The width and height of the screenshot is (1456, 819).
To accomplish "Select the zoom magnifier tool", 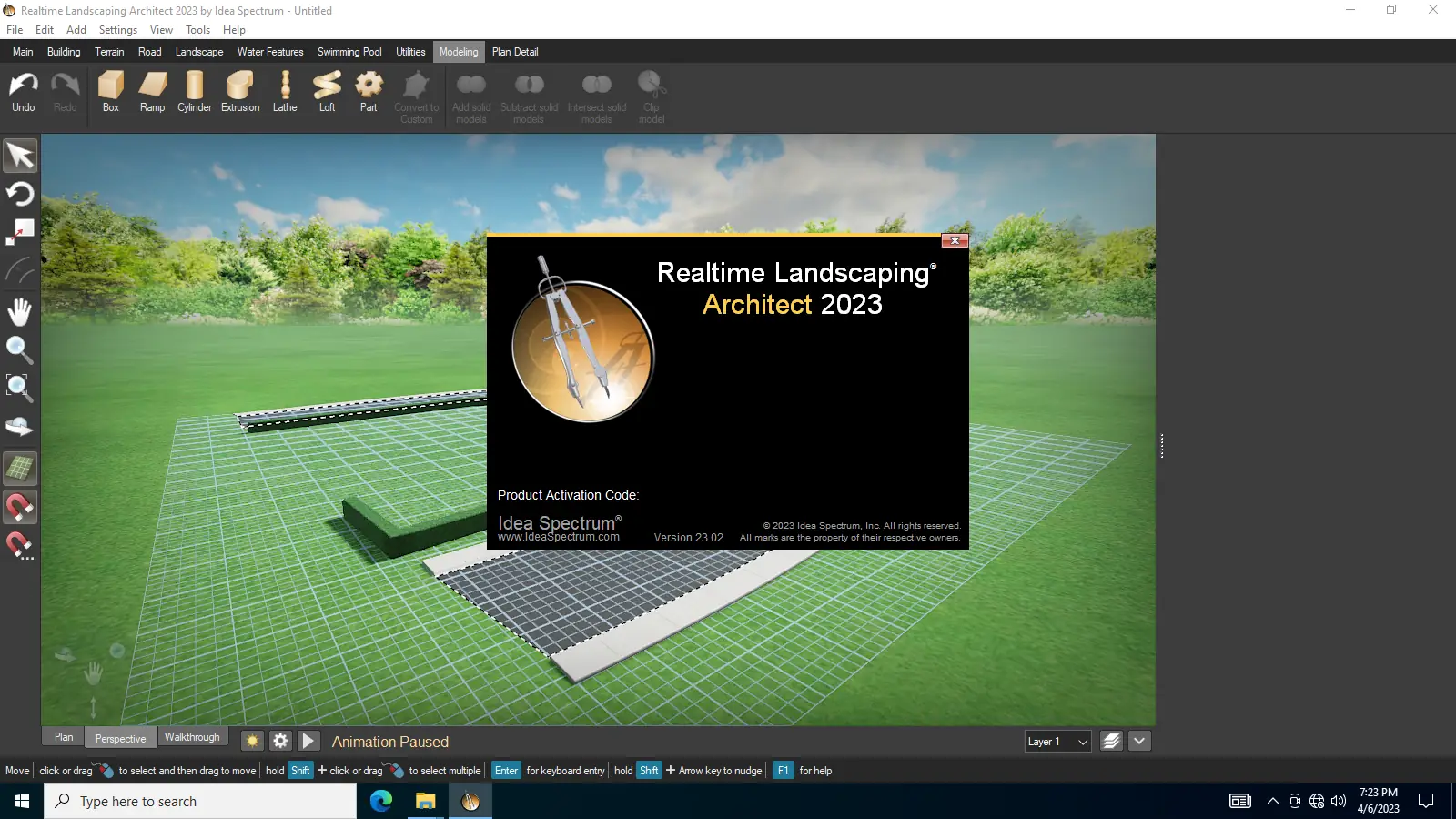I will [x=20, y=349].
